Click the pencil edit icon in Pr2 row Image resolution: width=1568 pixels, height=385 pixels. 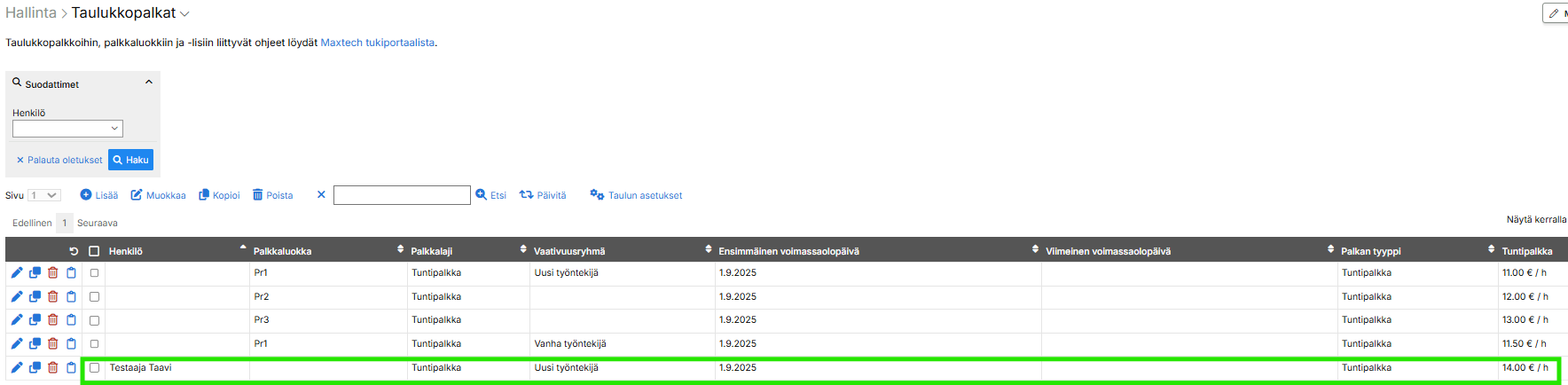coord(17,296)
